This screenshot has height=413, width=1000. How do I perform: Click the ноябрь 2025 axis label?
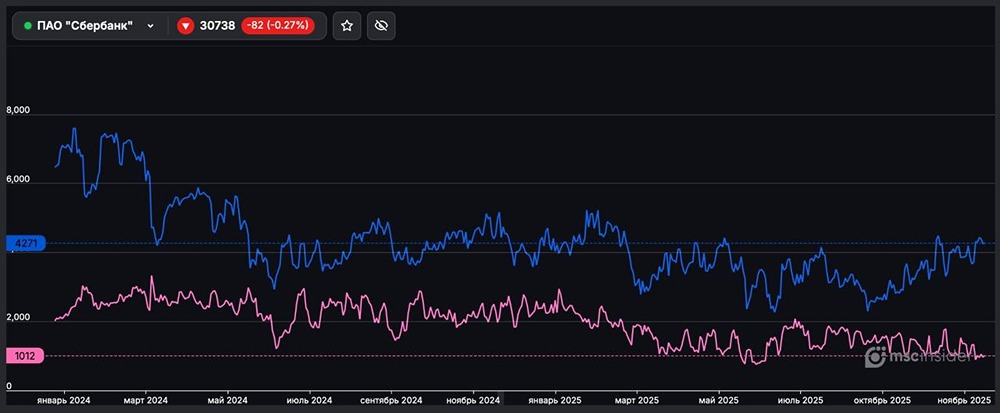point(962,399)
